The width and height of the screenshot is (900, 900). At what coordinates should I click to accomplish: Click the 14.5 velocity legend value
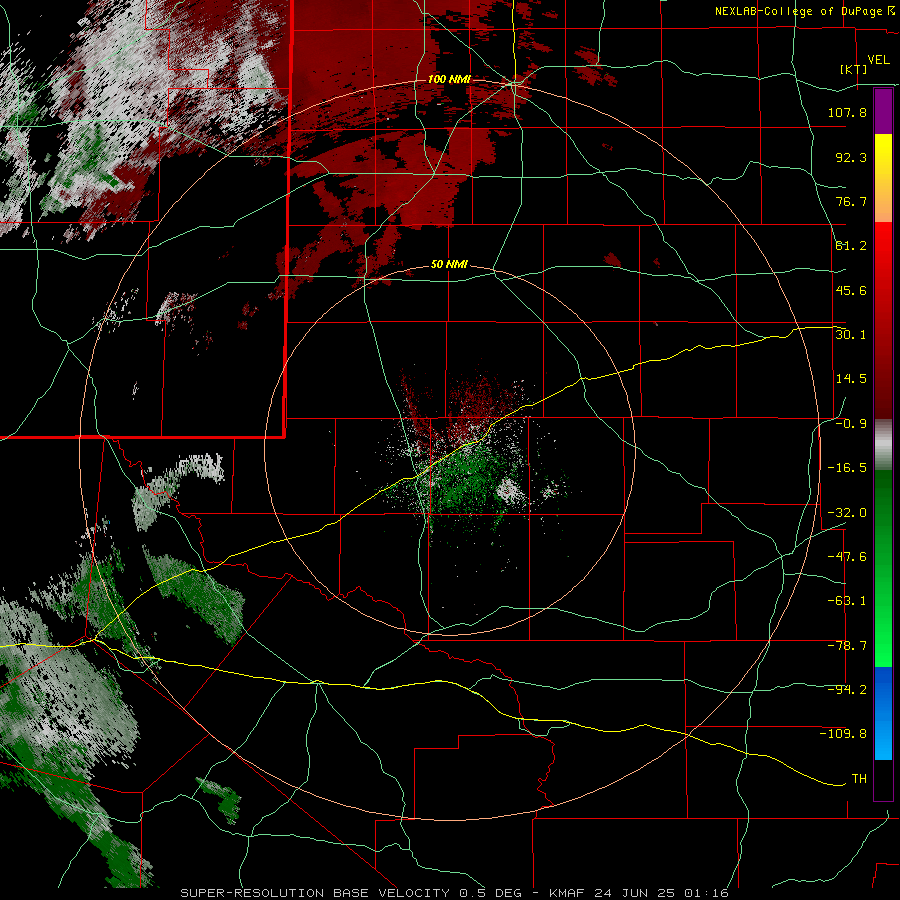[851, 379]
